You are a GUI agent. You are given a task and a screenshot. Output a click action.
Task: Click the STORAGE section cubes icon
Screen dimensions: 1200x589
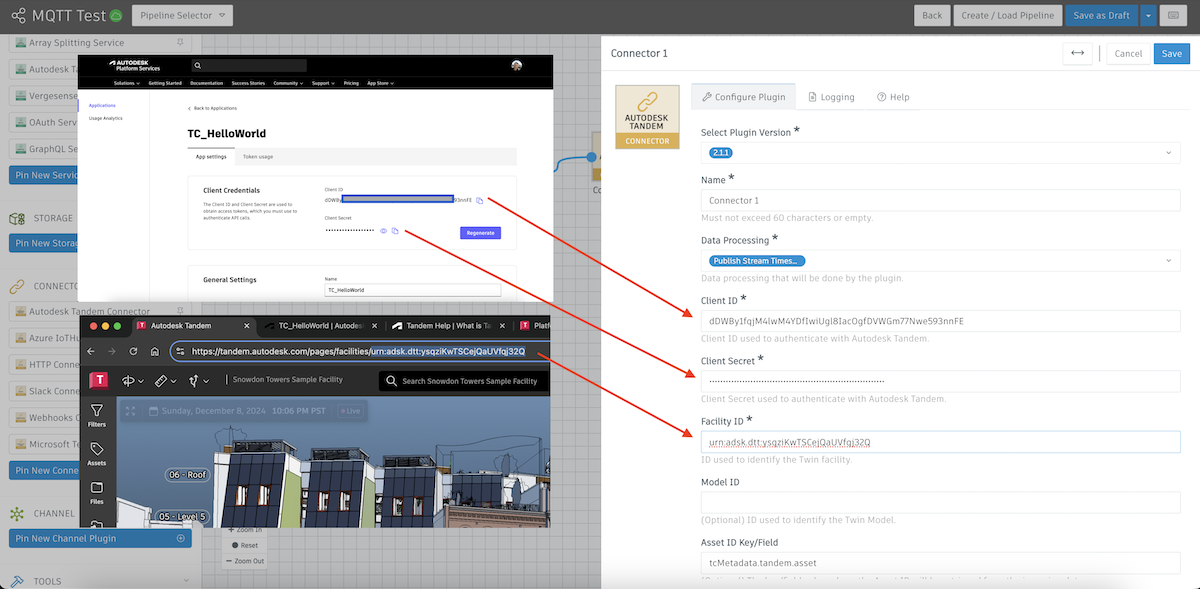pyautogui.click(x=17, y=218)
